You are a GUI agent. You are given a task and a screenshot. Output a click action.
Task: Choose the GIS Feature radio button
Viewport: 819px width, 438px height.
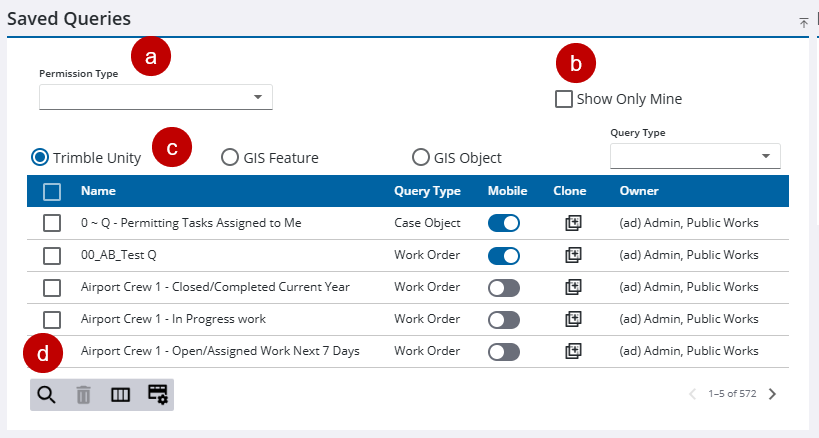pos(230,157)
